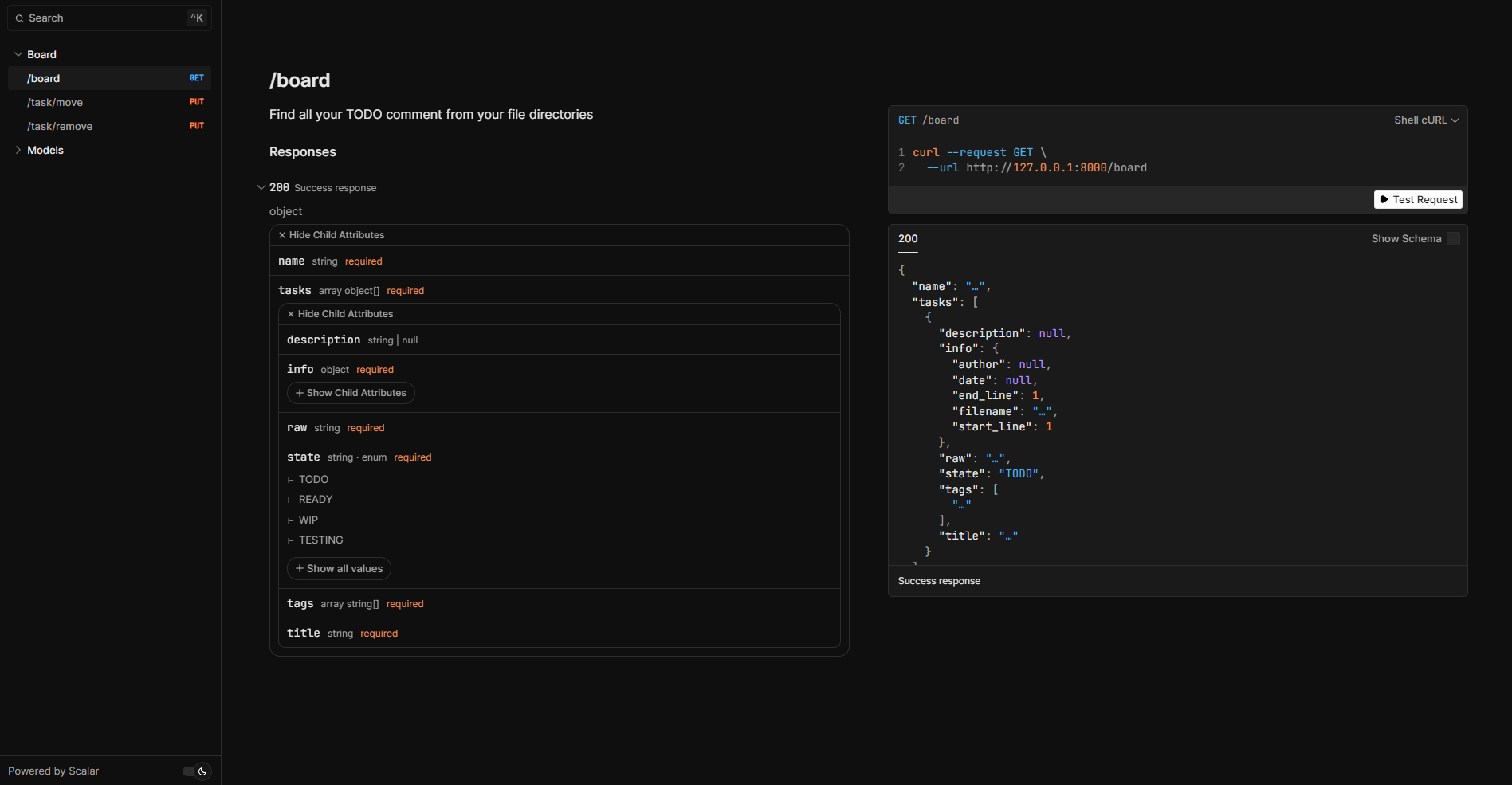The width and height of the screenshot is (1512, 785).
Task: Enable the Show Schema checkbox
Action: tap(1453, 238)
